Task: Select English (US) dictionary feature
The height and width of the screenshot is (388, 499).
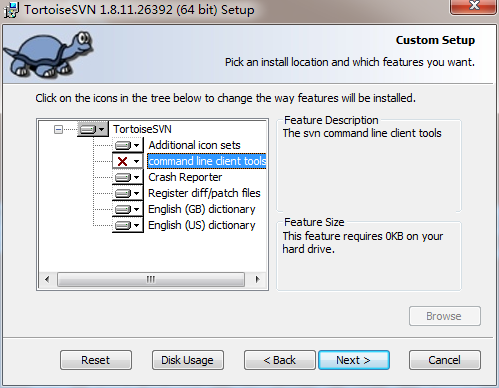Action: tap(202, 225)
